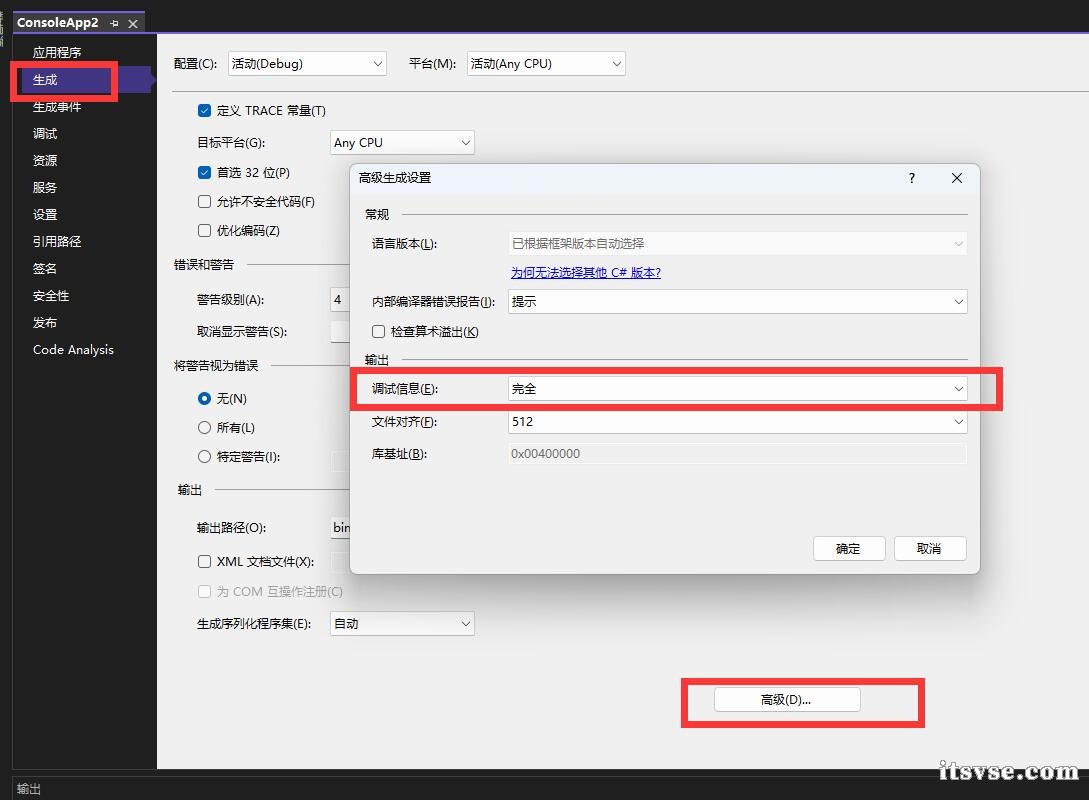This screenshot has width=1089, height=800.
Task: Open the C# version help link
Action: [x=585, y=272]
